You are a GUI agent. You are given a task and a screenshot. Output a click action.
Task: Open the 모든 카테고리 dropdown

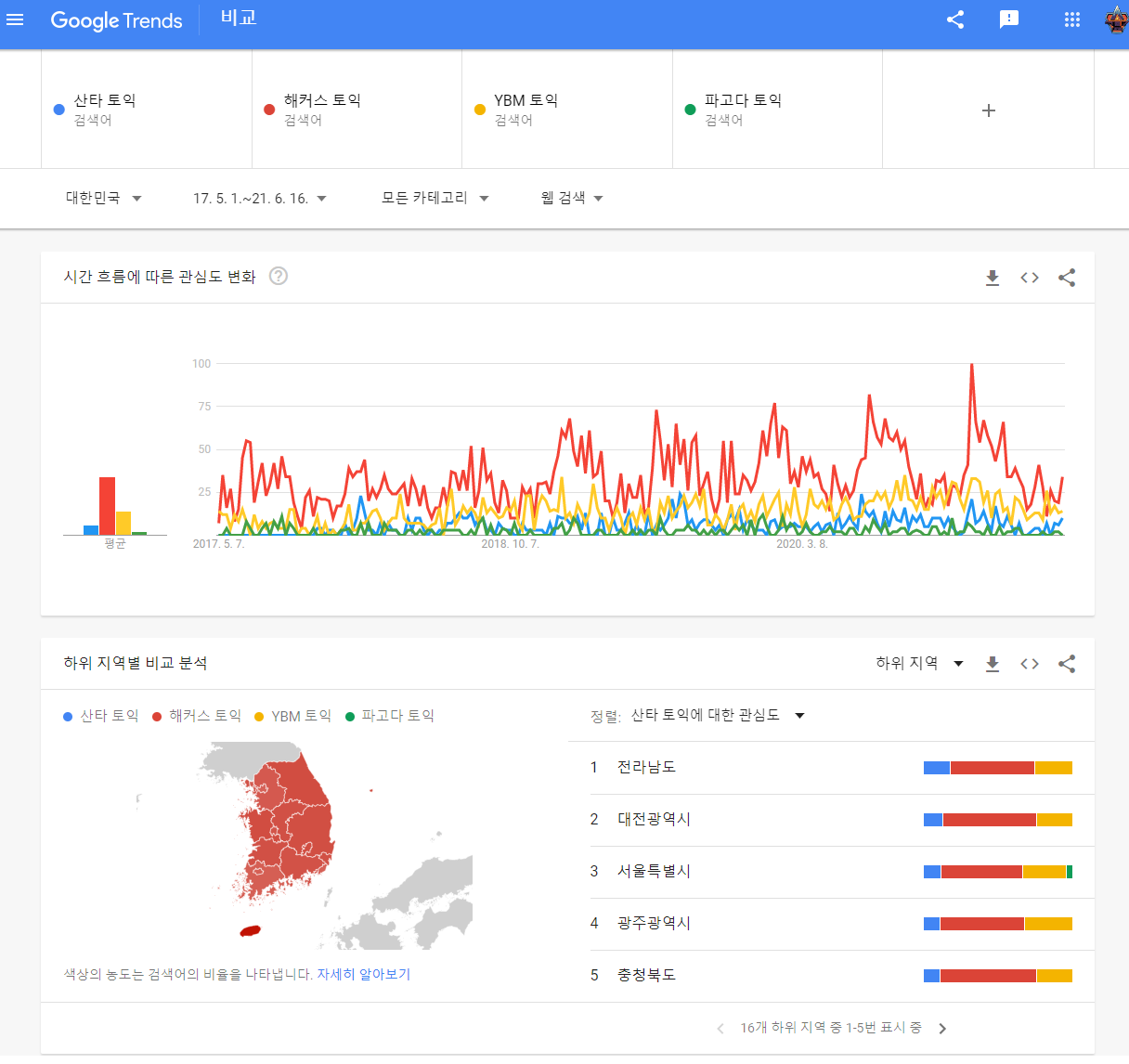(435, 198)
